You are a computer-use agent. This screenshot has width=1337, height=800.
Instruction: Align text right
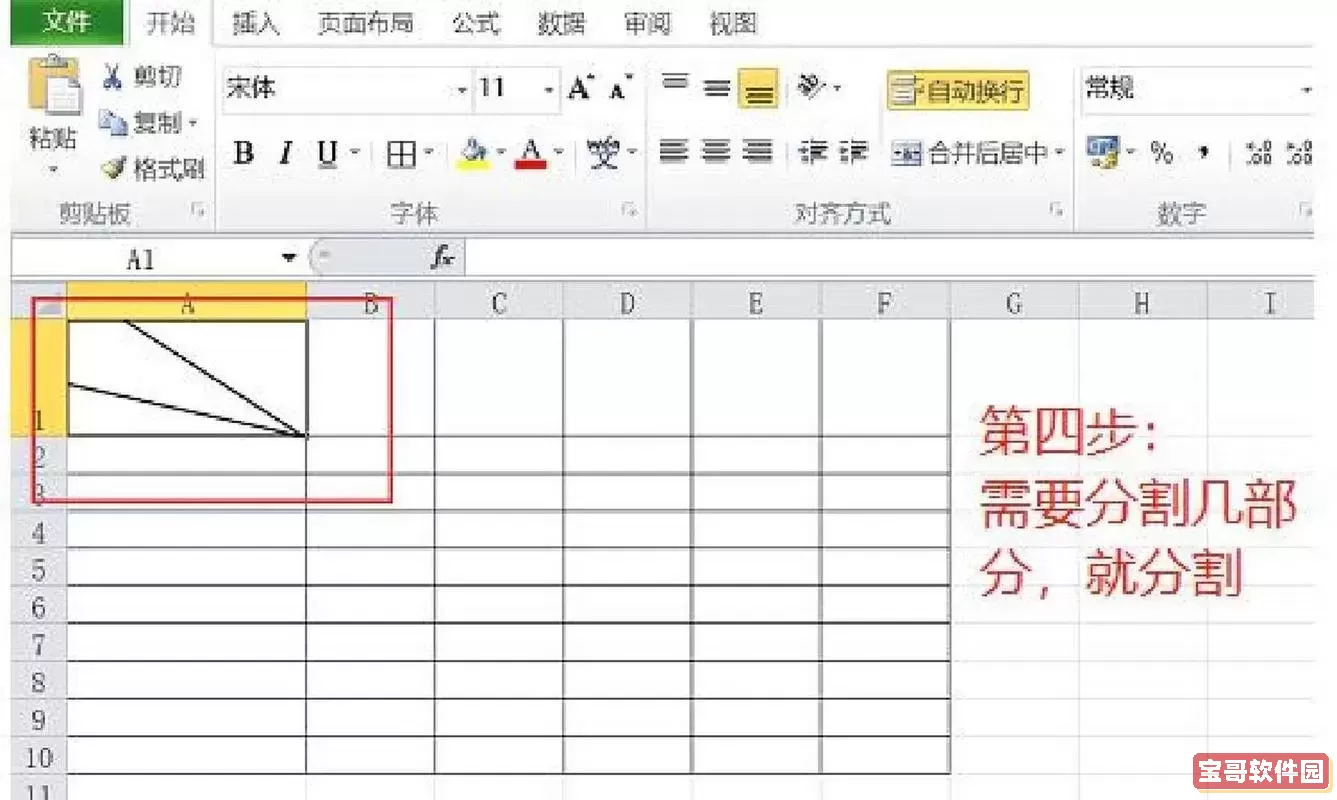(x=759, y=152)
